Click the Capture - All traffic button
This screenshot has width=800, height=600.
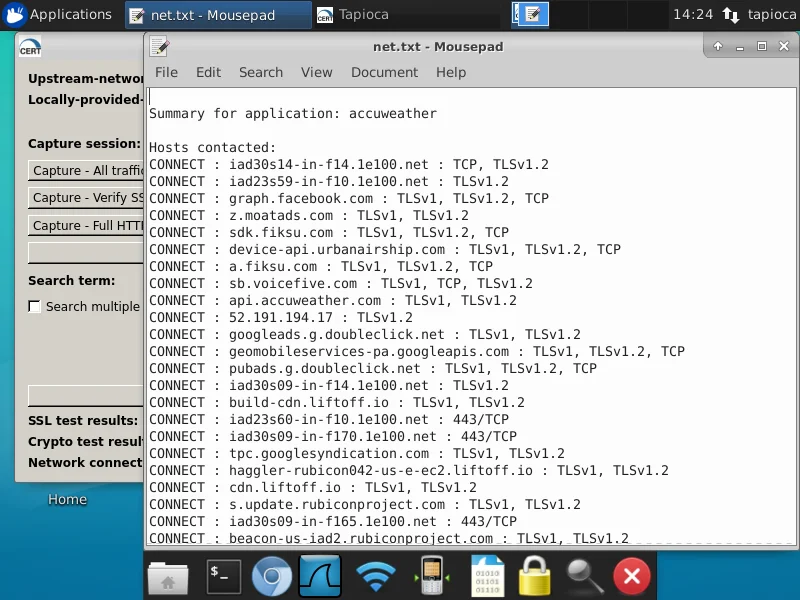[x=80, y=171]
